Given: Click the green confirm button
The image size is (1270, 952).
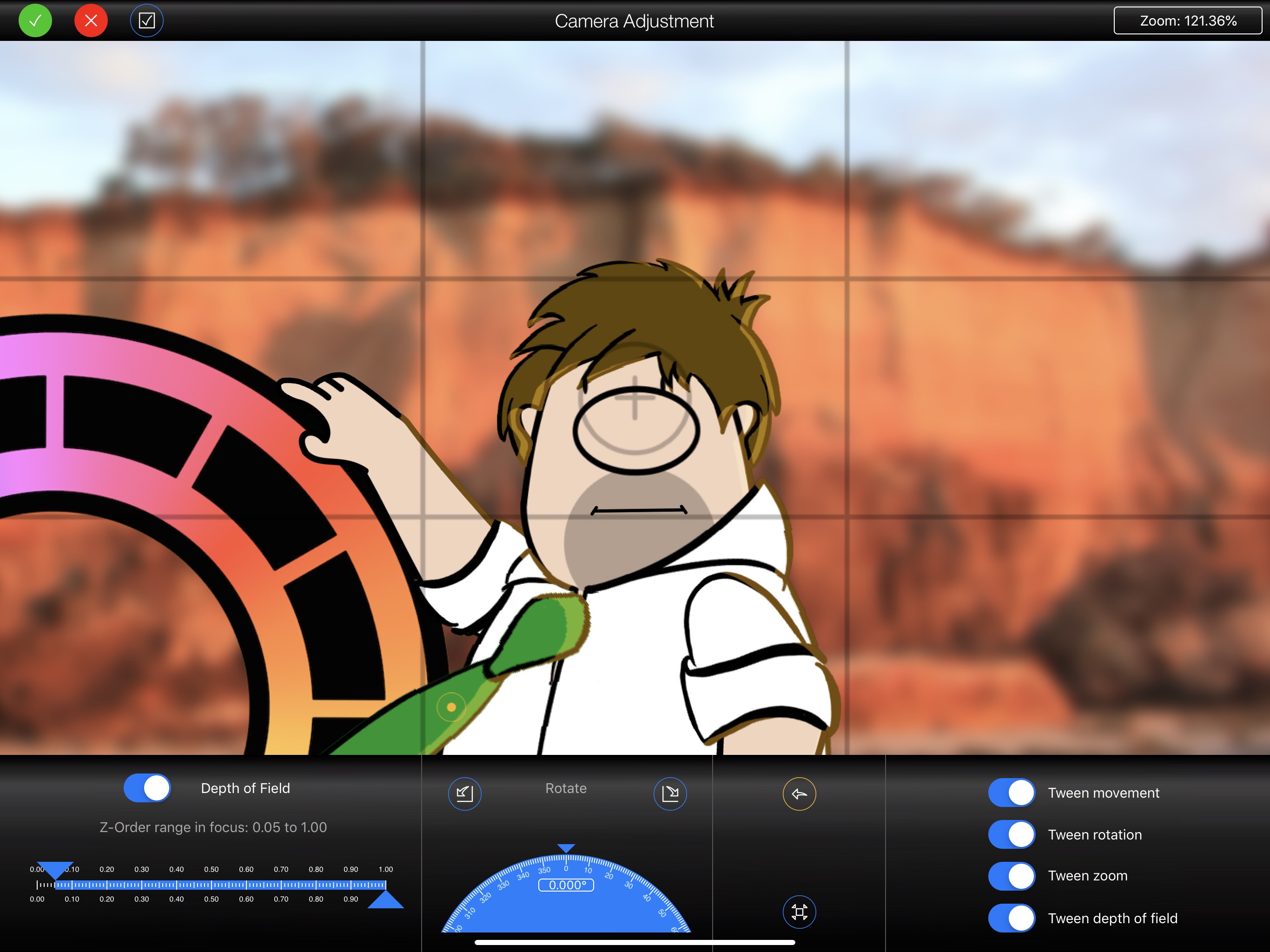Looking at the screenshot, I should pos(36,20).
